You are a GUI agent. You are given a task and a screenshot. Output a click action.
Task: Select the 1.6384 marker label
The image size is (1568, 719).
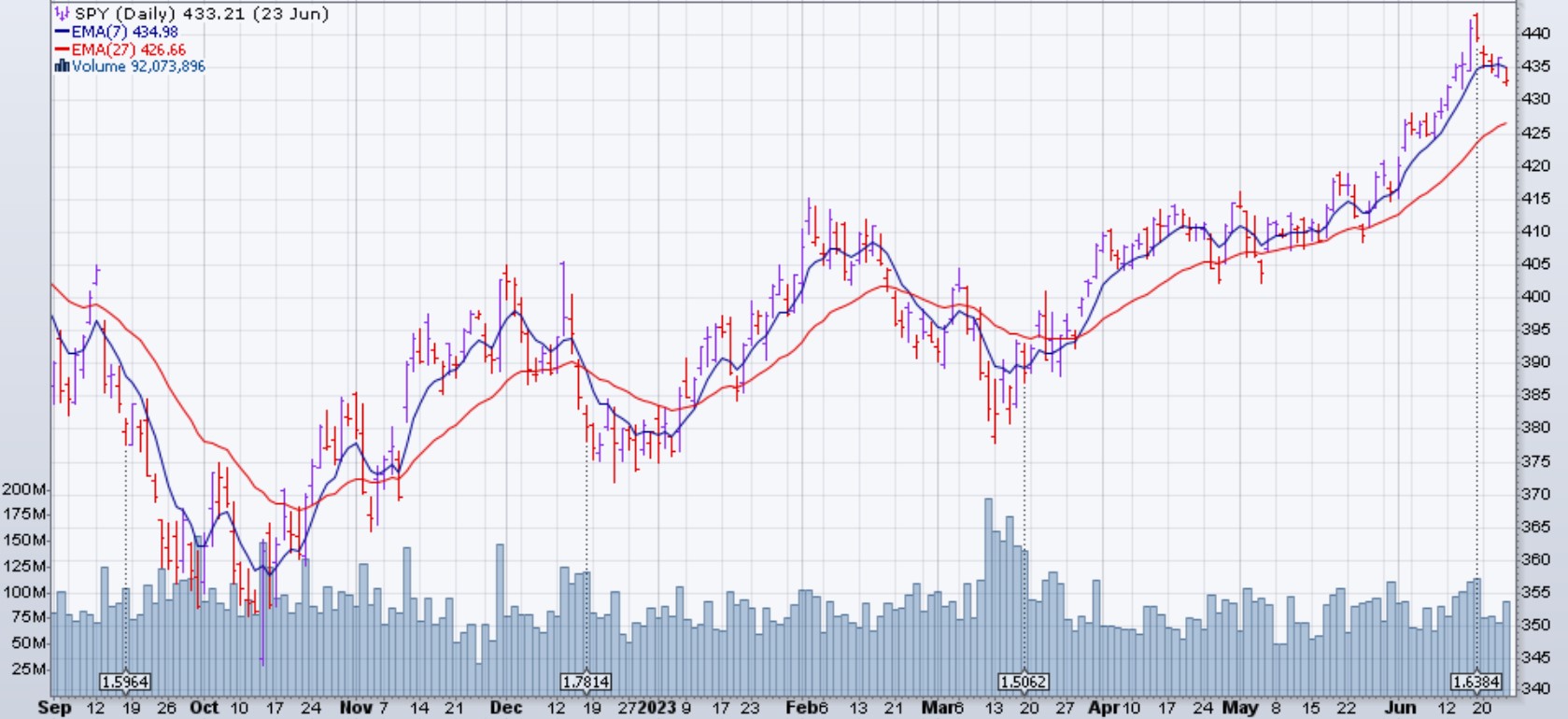tap(1476, 682)
